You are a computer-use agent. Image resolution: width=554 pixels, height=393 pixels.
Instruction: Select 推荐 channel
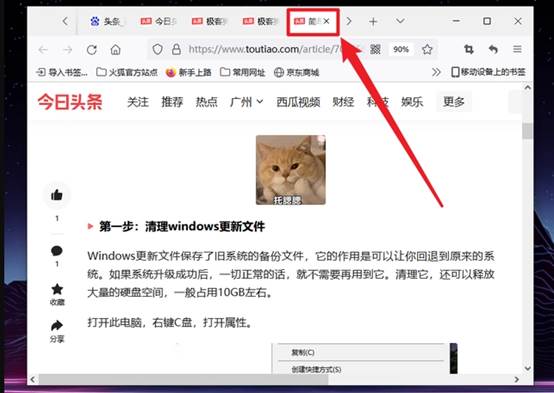[x=172, y=102]
